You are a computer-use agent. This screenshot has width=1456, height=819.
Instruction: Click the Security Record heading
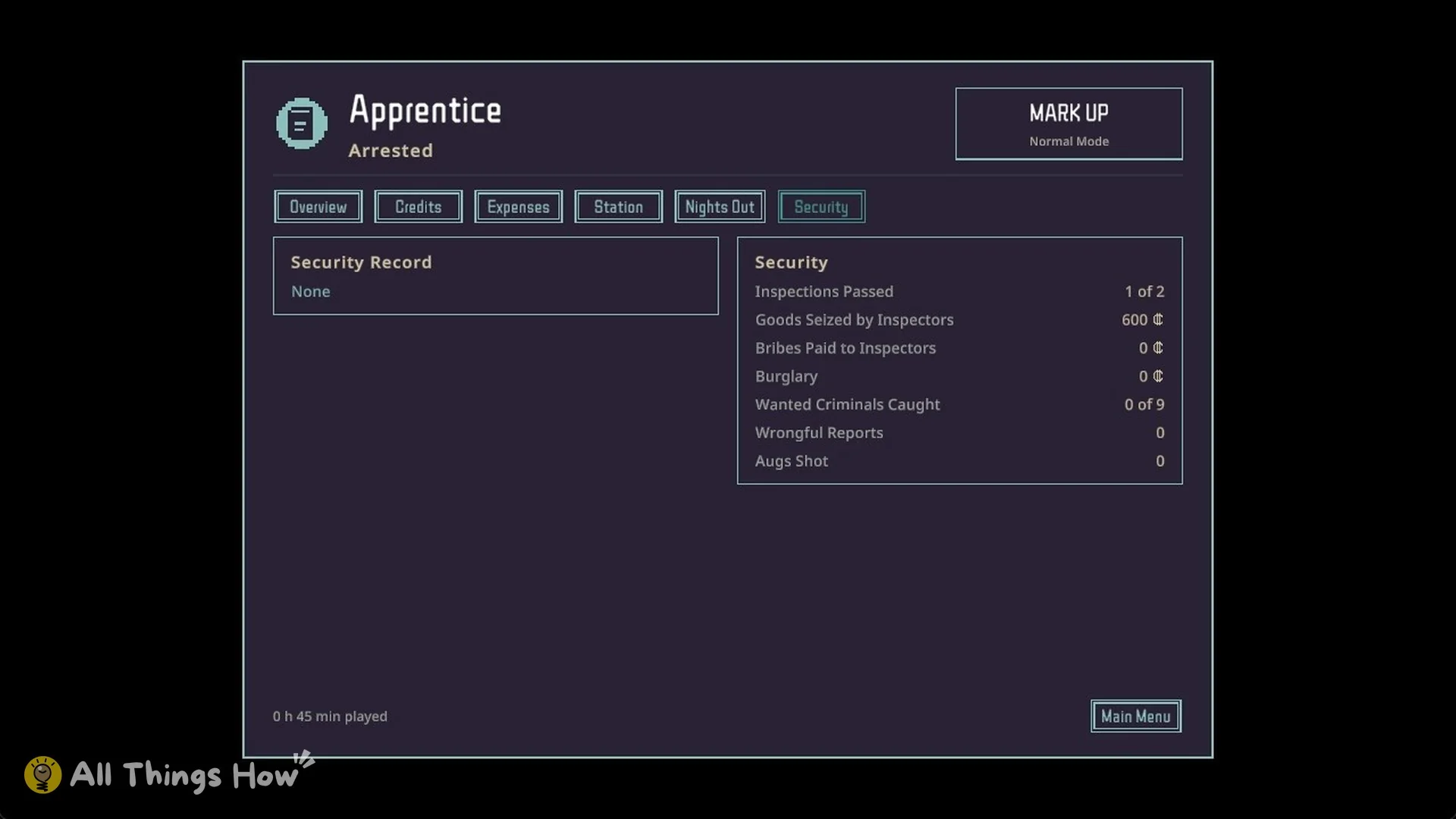coord(361,262)
